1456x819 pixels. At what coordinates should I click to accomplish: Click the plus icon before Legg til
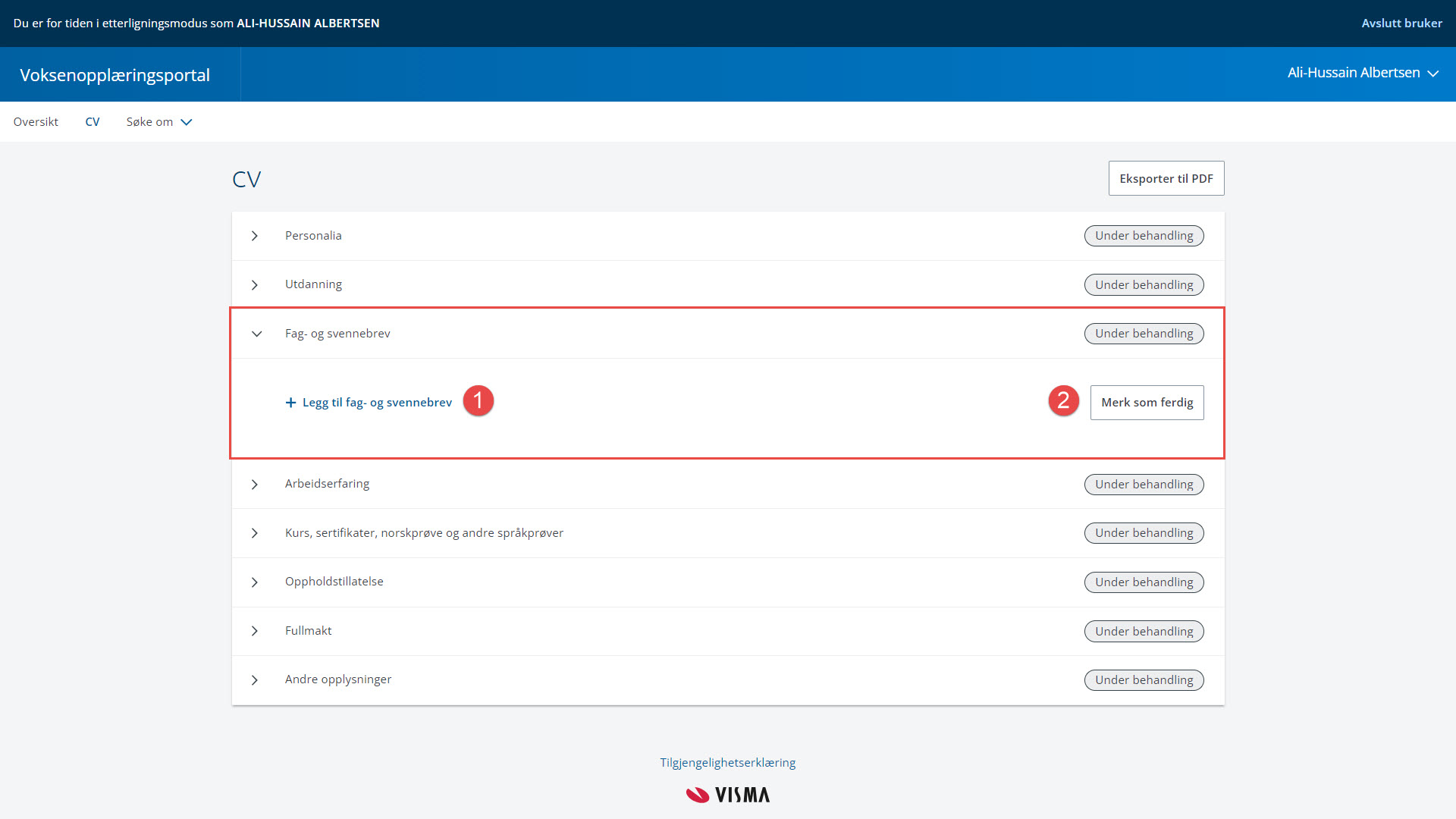click(290, 403)
